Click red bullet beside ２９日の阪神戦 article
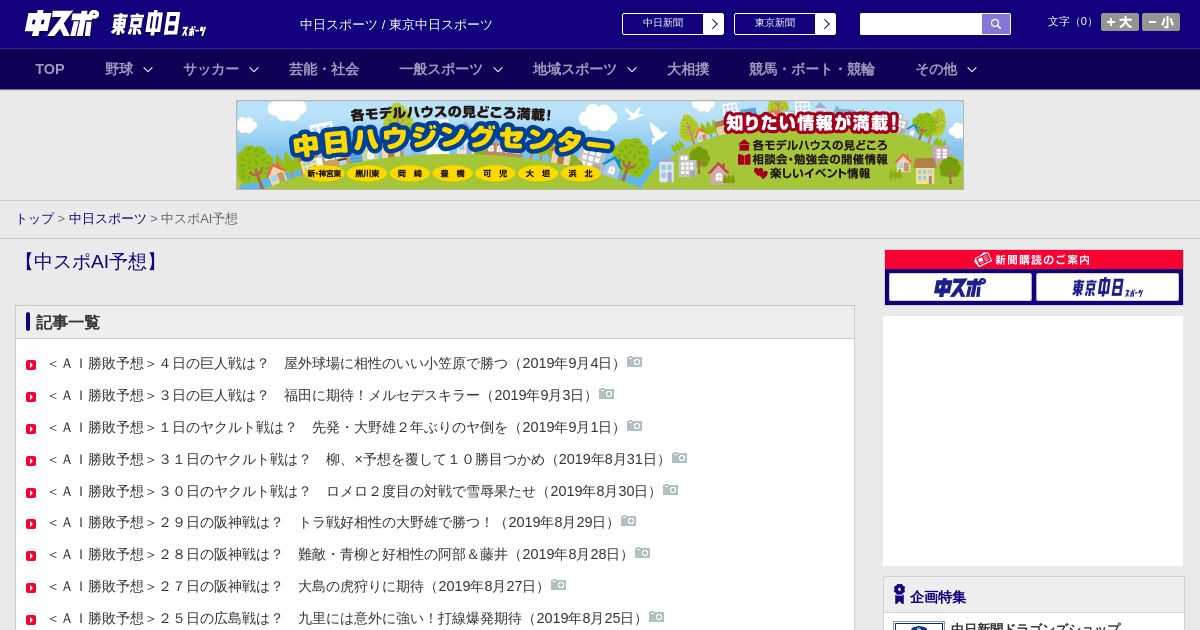Screen dimensions: 1200x630 click(x=31, y=524)
